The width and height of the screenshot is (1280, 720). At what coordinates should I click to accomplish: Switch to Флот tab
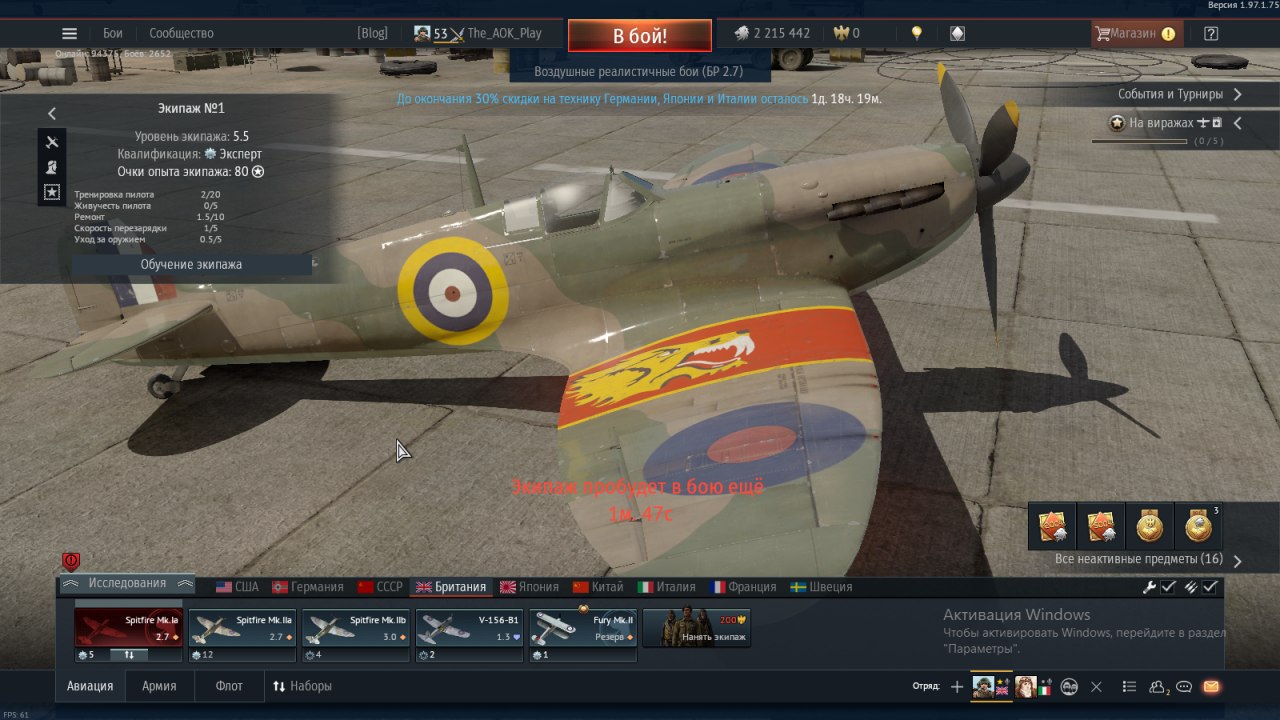pyautogui.click(x=229, y=686)
